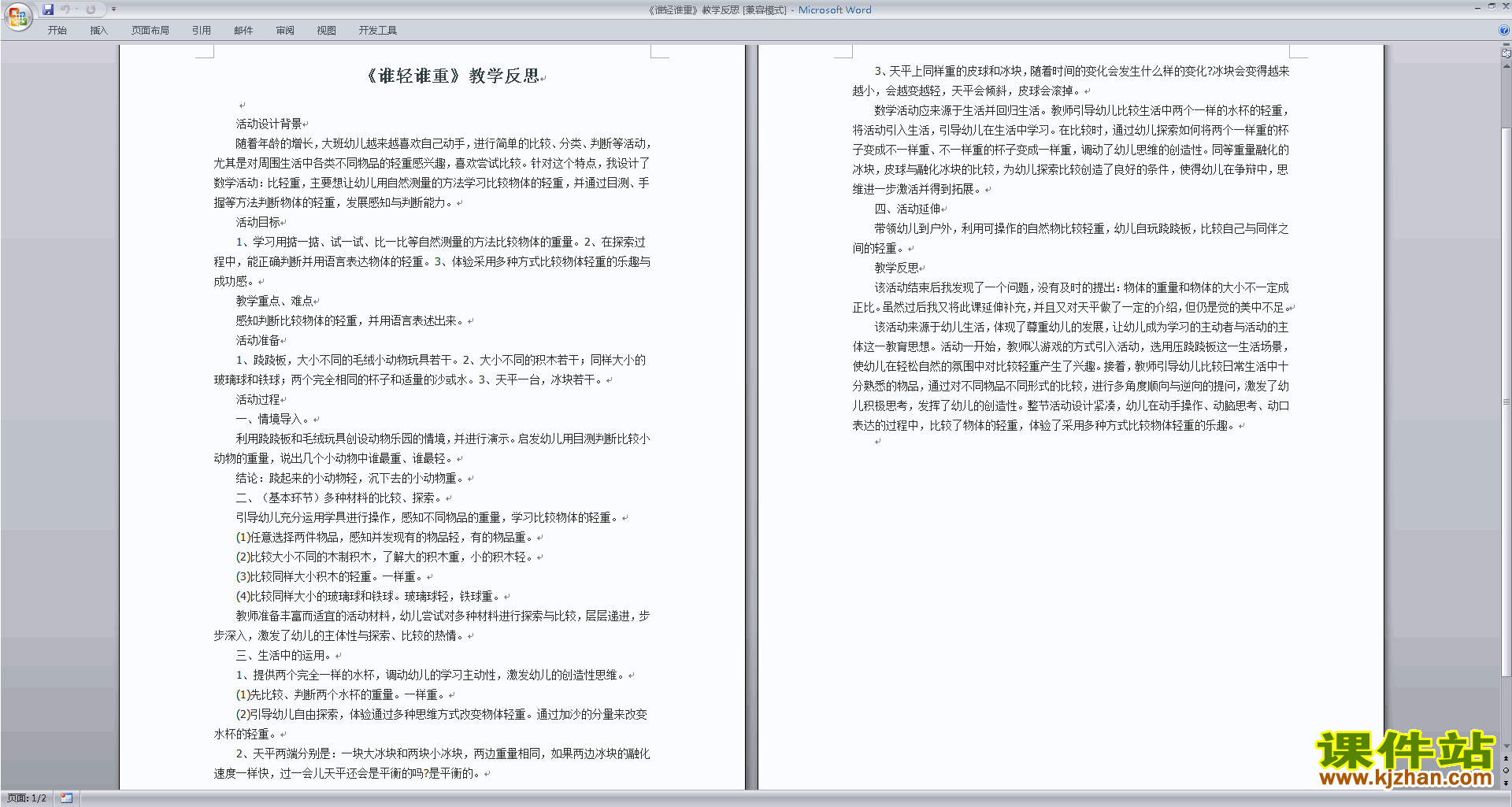This screenshot has height=807, width=1512.
Task: Open the 视图 ribbon tab
Action: pyautogui.click(x=327, y=30)
